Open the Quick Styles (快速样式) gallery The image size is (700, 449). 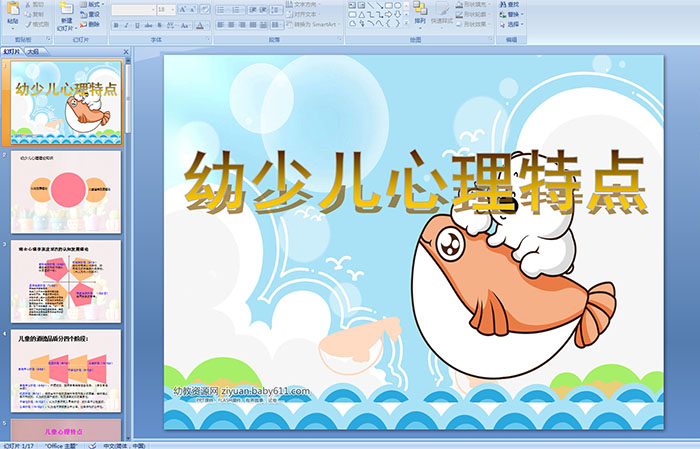(442, 14)
